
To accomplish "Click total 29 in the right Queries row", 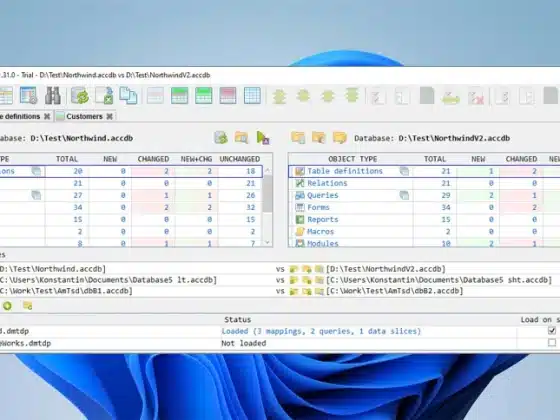I will coord(446,195).
